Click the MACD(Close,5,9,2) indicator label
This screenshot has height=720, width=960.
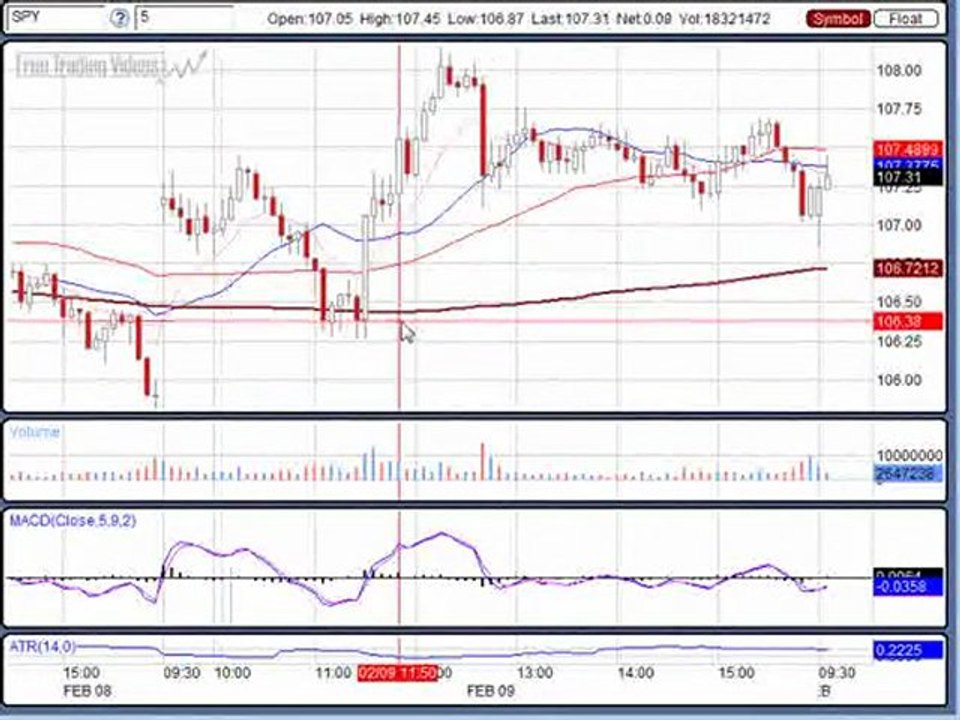click(72, 521)
